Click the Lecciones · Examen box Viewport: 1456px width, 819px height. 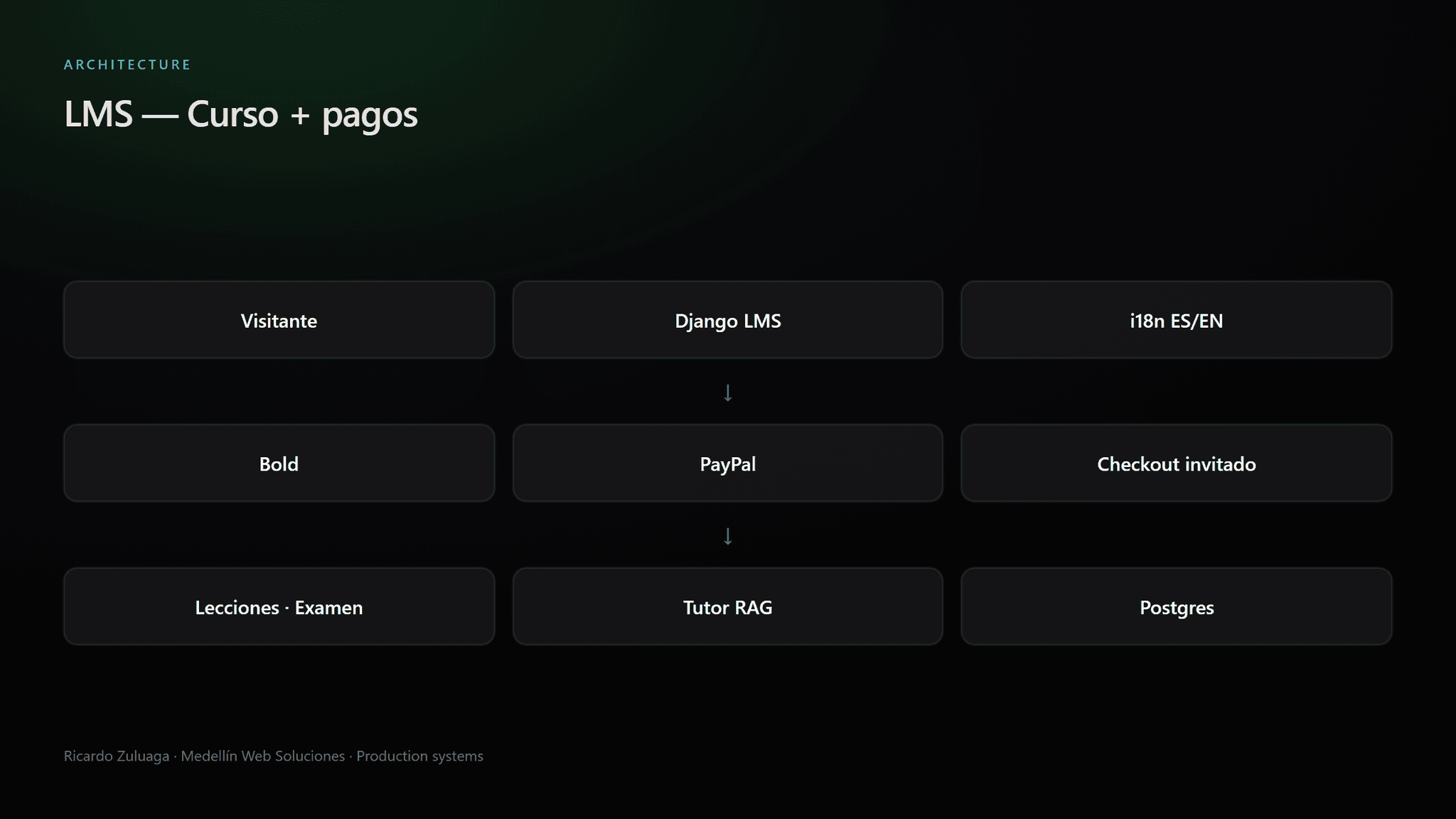click(279, 606)
